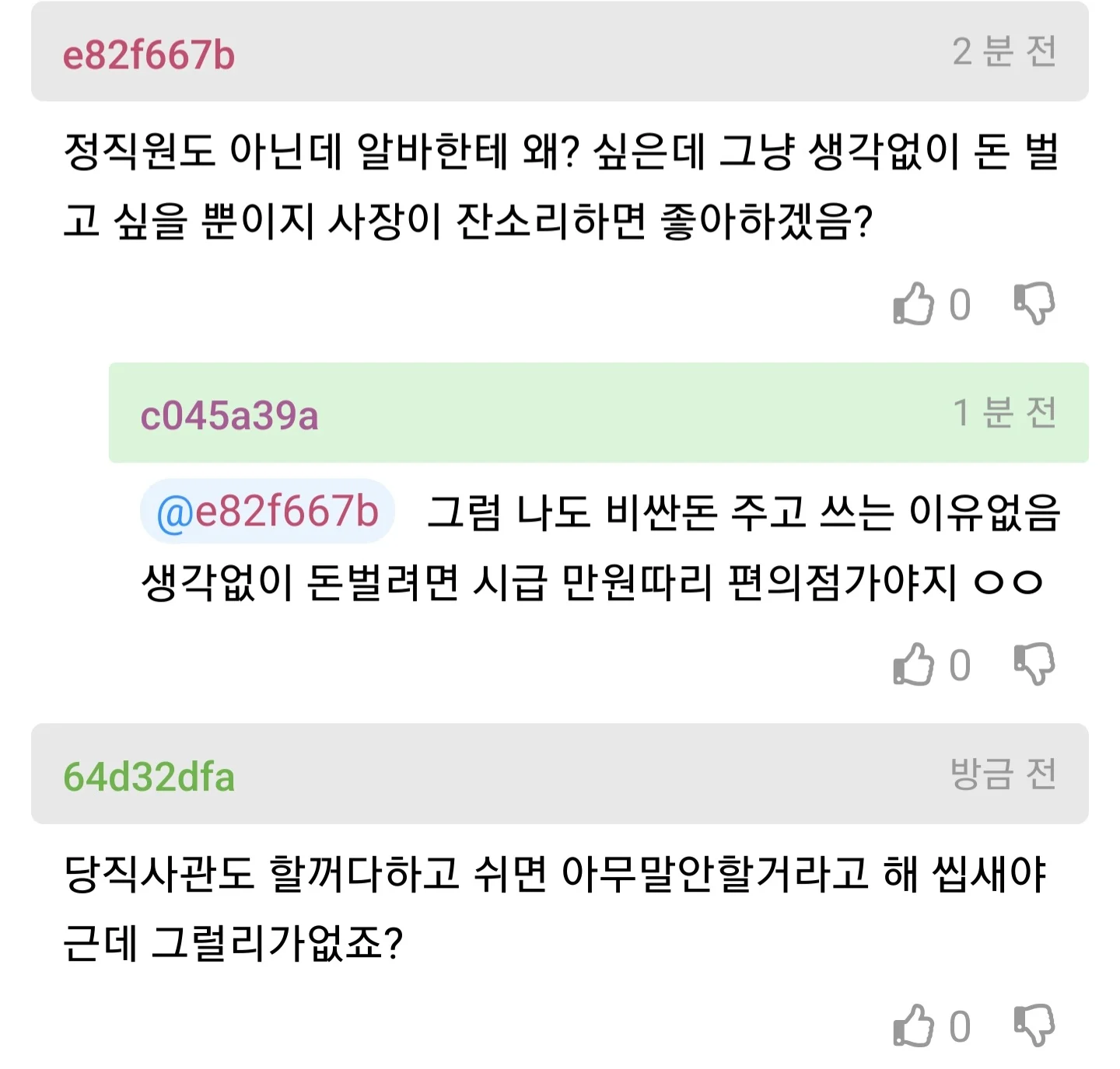This screenshot has height=1069, width=1120.
Task: Select the reply text ending with '편의점가야지 ㅇㅇ'
Action: 591,582
